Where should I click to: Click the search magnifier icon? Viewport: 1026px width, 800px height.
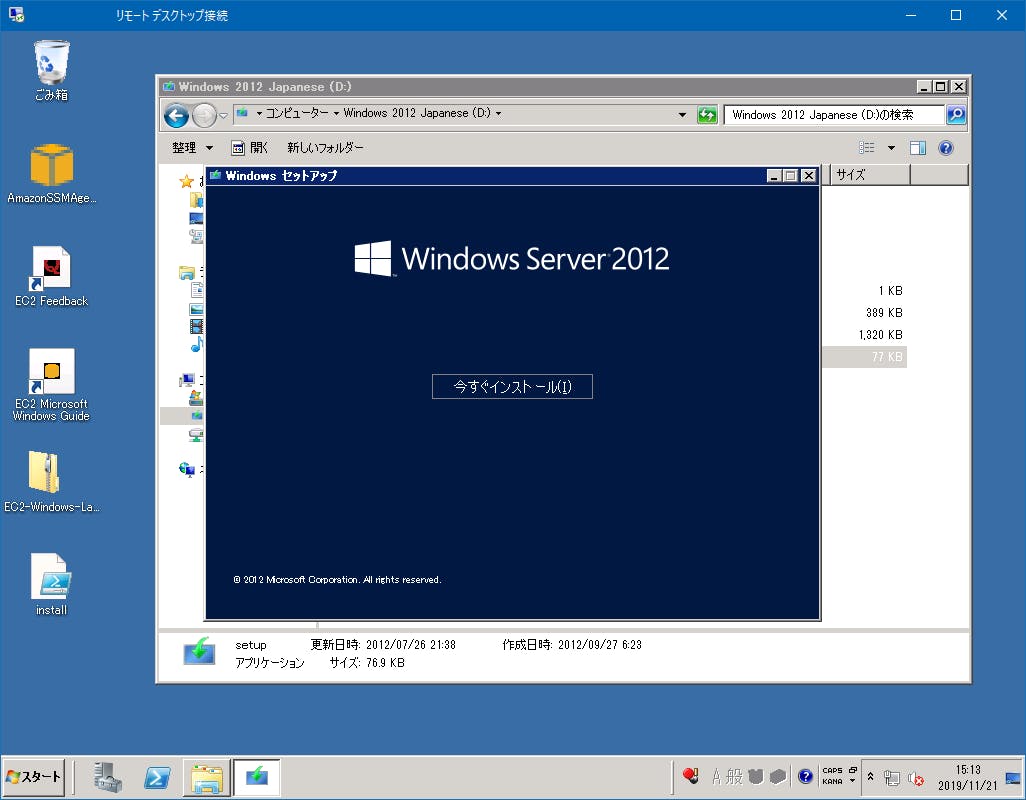[956, 115]
